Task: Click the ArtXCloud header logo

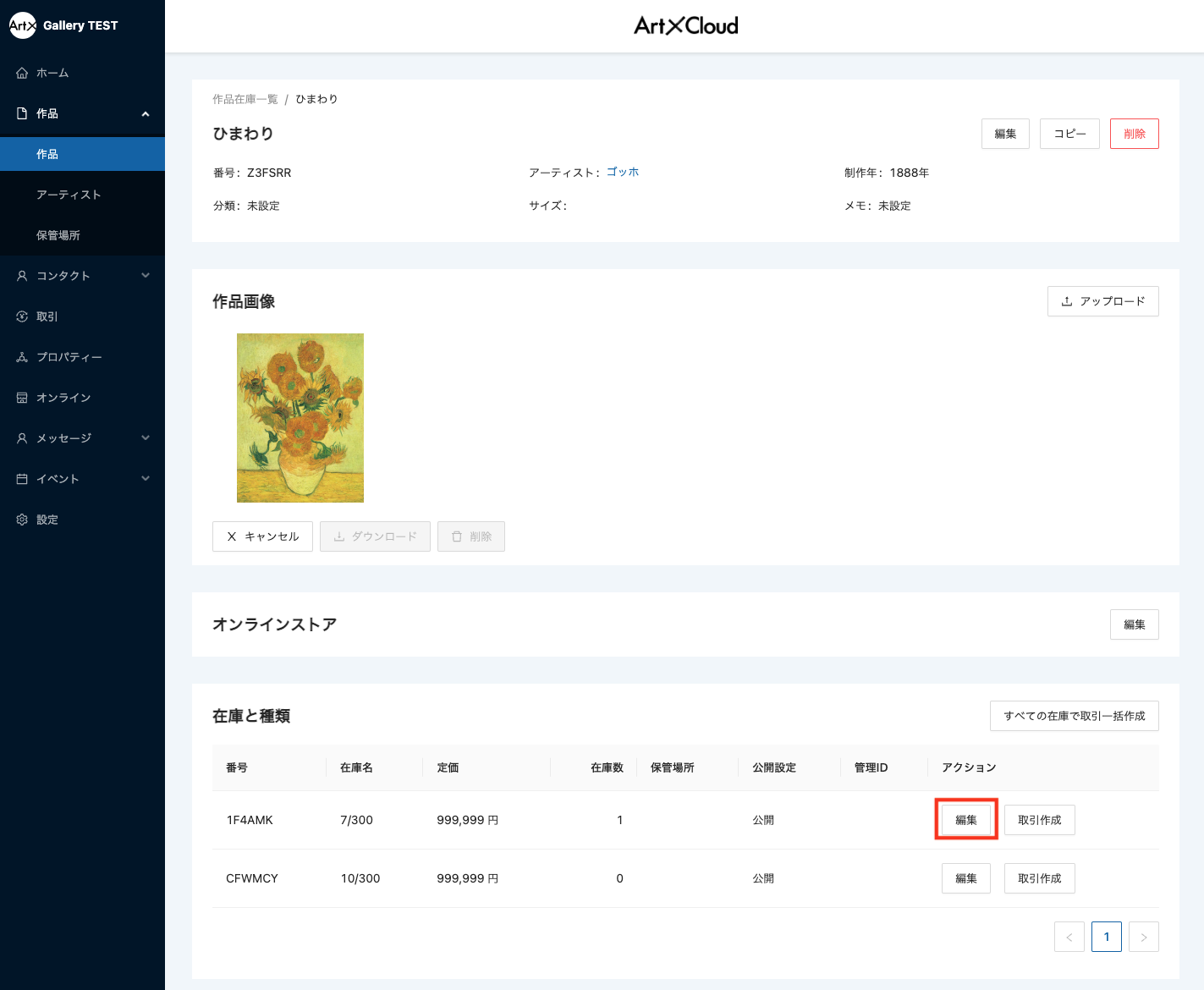Action: (686, 25)
